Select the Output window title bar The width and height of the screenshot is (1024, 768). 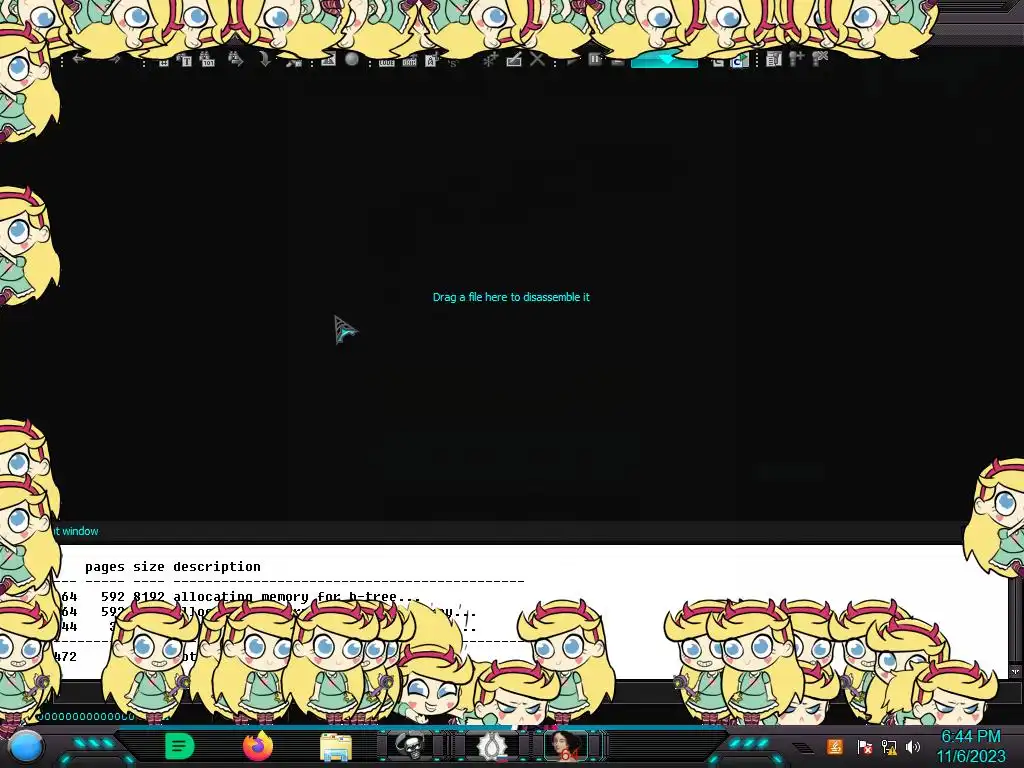[509, 532]
